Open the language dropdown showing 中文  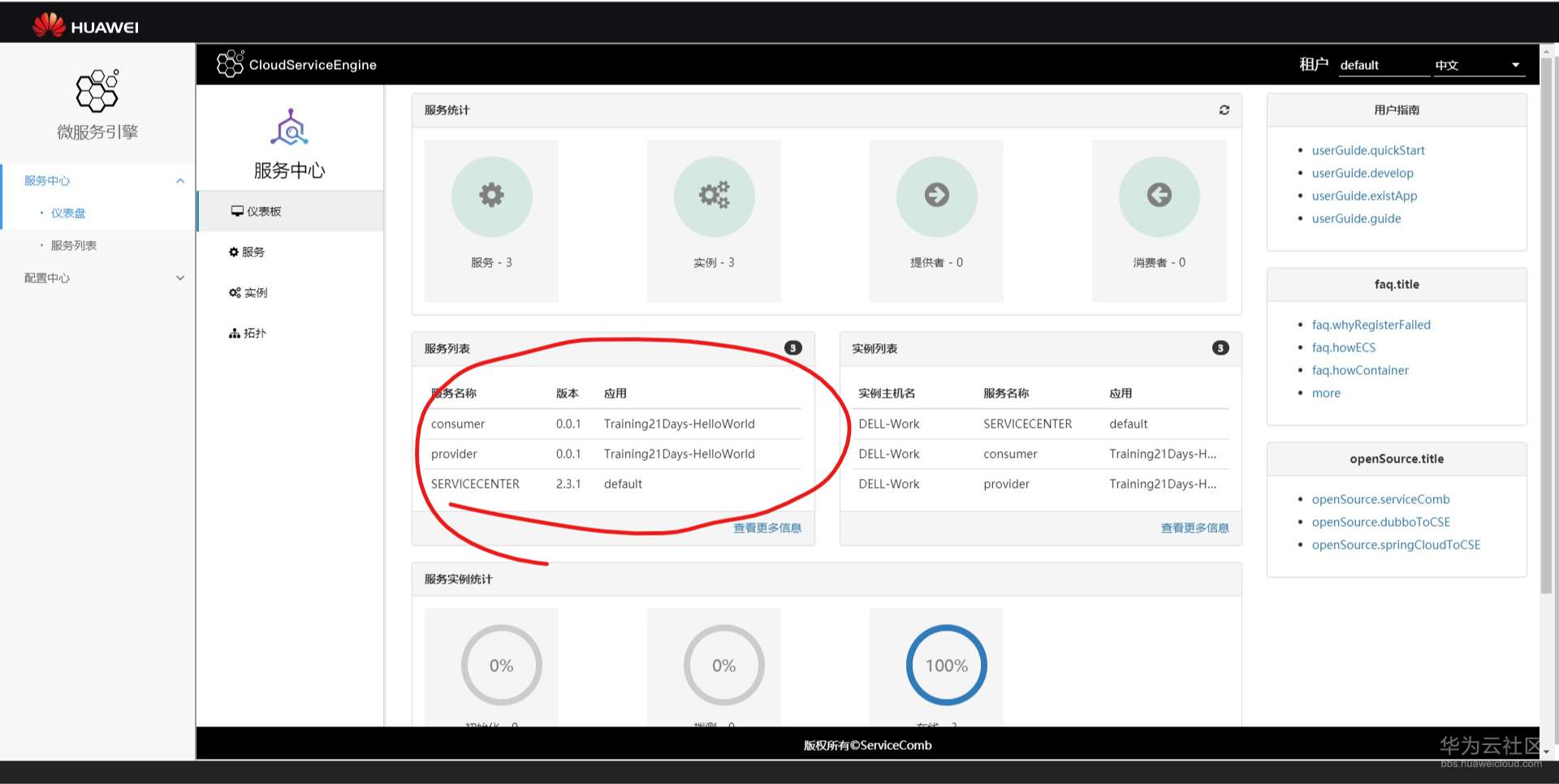[1479, 65]
